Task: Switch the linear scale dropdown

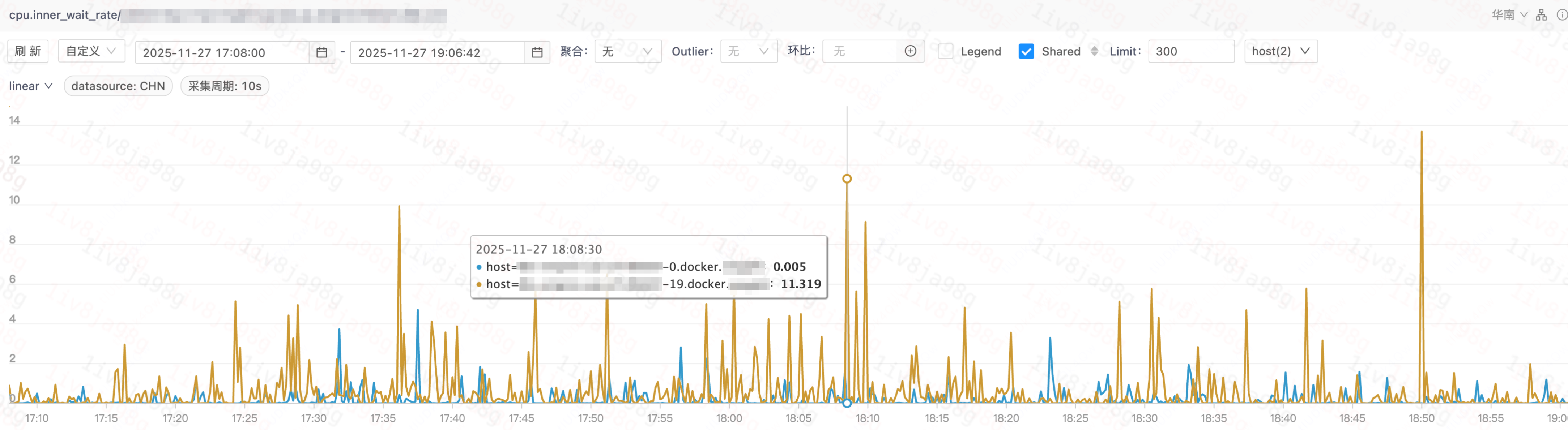Action: (30, 86)
